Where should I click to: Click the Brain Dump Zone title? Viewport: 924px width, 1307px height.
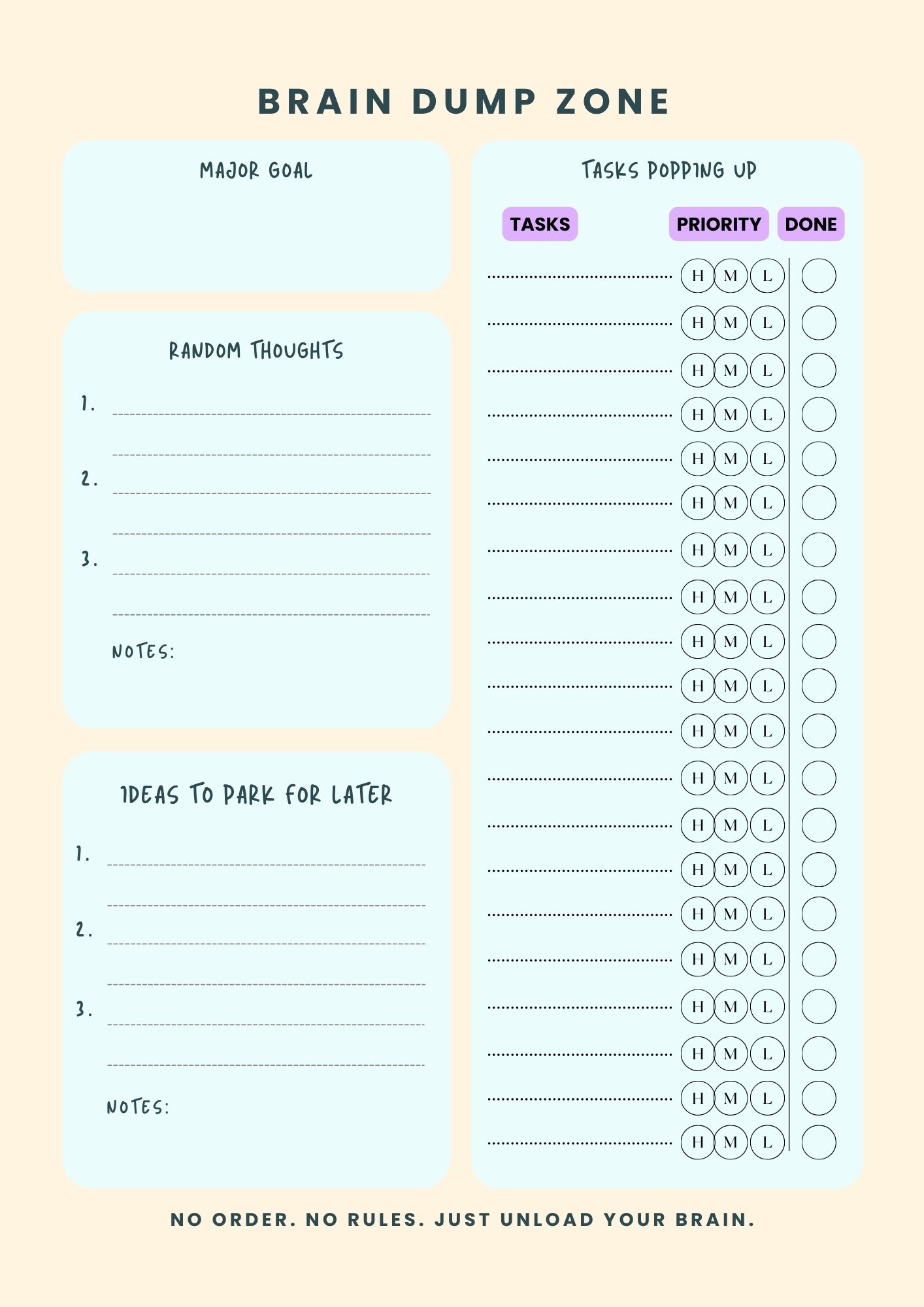pyautogui.click(x=464, y=102)
